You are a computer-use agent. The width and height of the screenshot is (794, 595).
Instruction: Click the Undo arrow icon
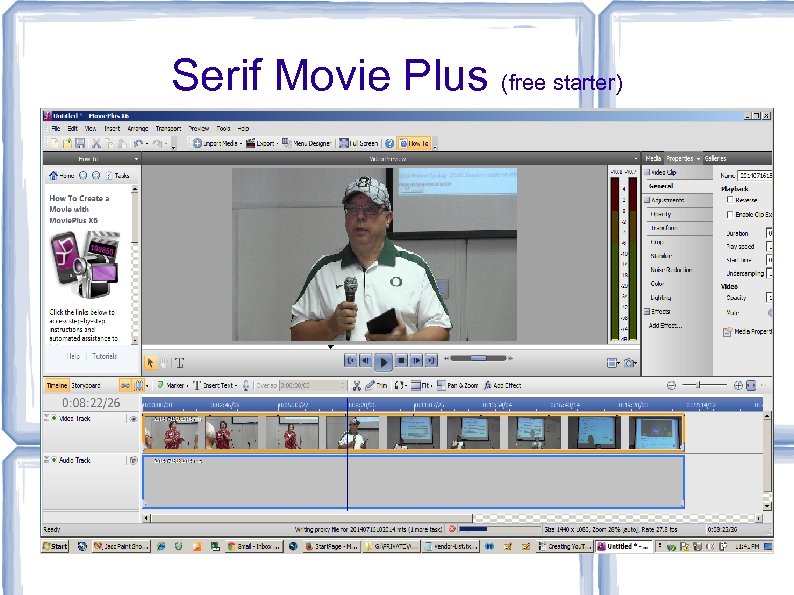[138, 144]
